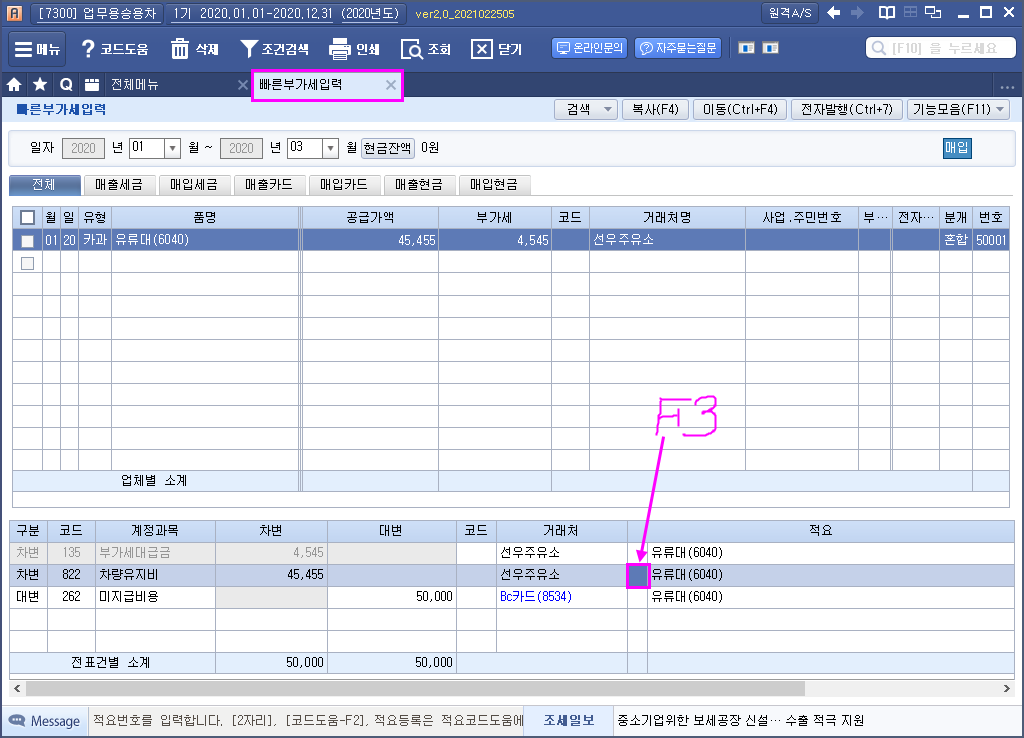Select the 매입카드 tab
The image size is (1024, 738).
pos(344,185)
